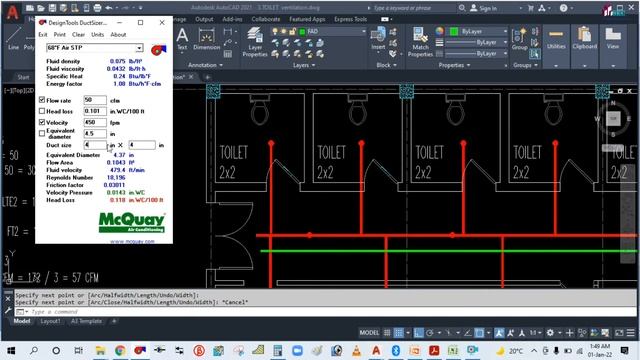Open the workspace switching gear in status bar
Image resolution: width=640 pixels, height=360 pixels.
point(550,333)
